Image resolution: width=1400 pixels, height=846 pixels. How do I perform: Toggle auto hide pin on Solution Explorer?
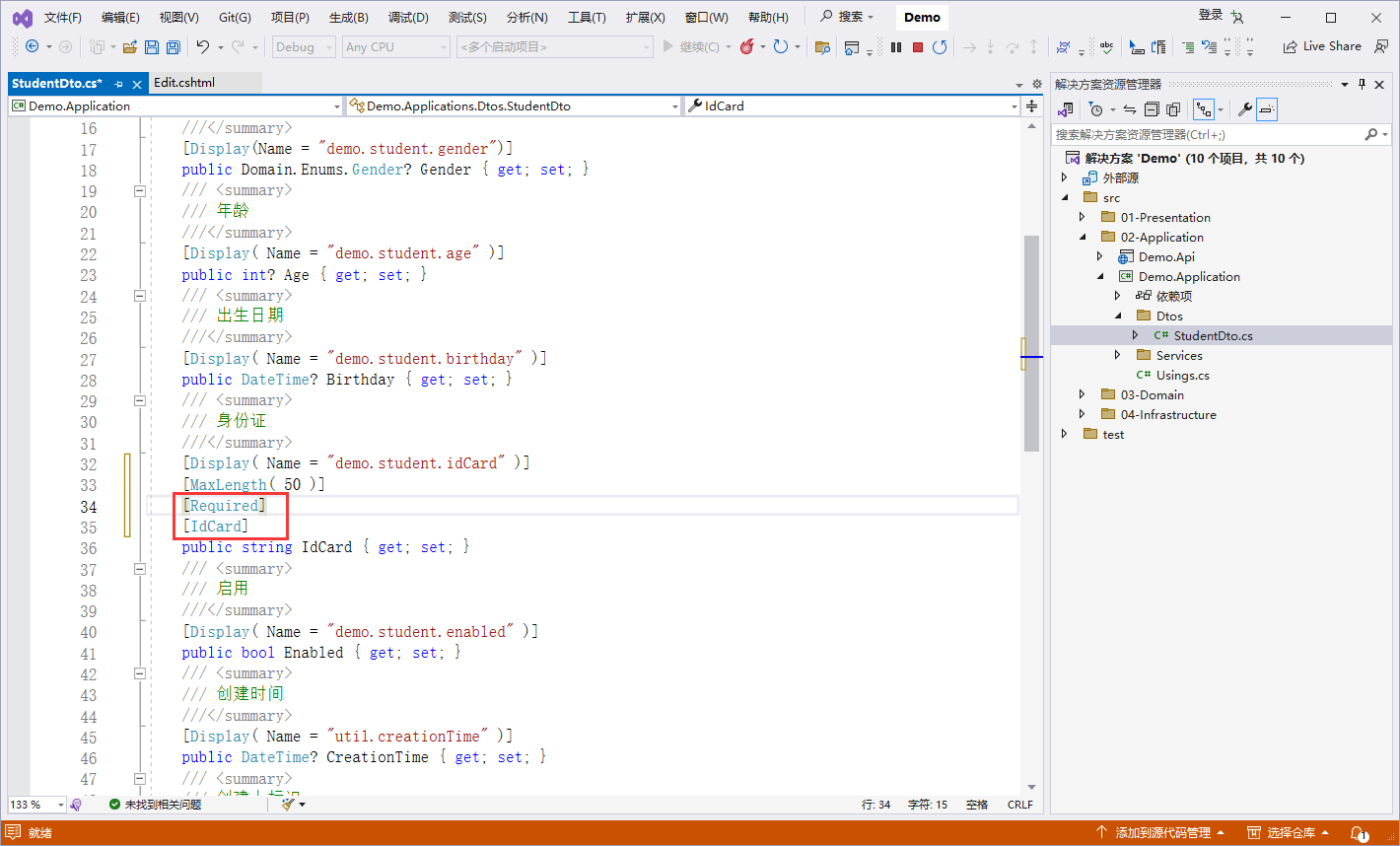[x=1363, y=84]
